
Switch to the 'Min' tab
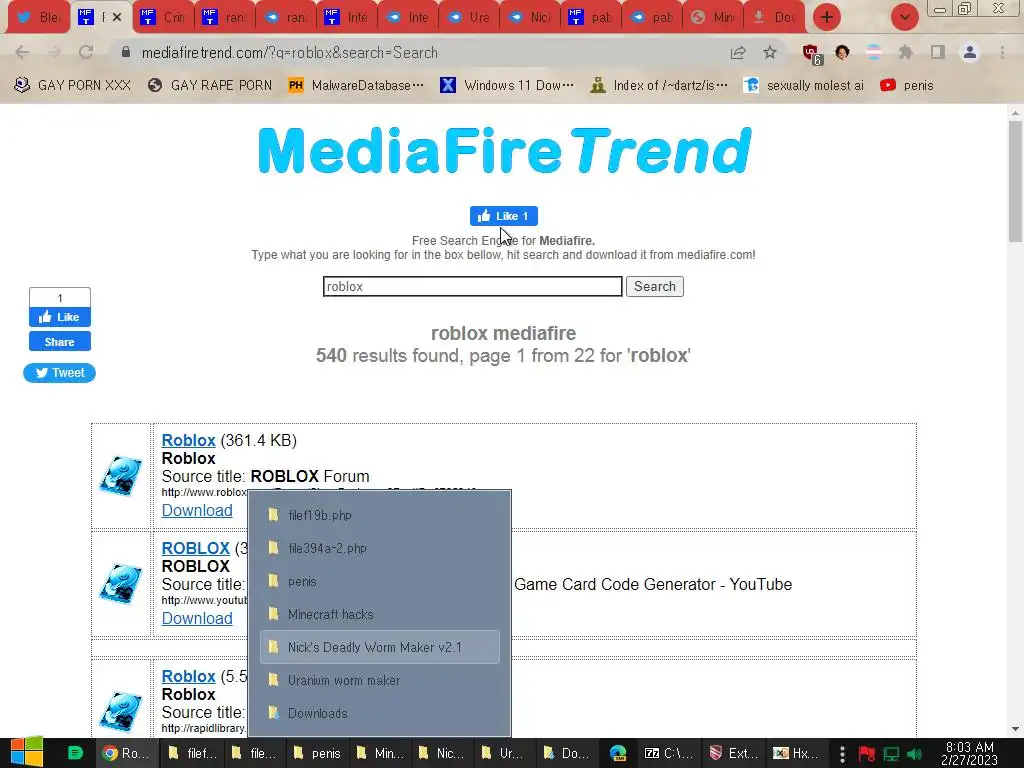pos(714,18)
